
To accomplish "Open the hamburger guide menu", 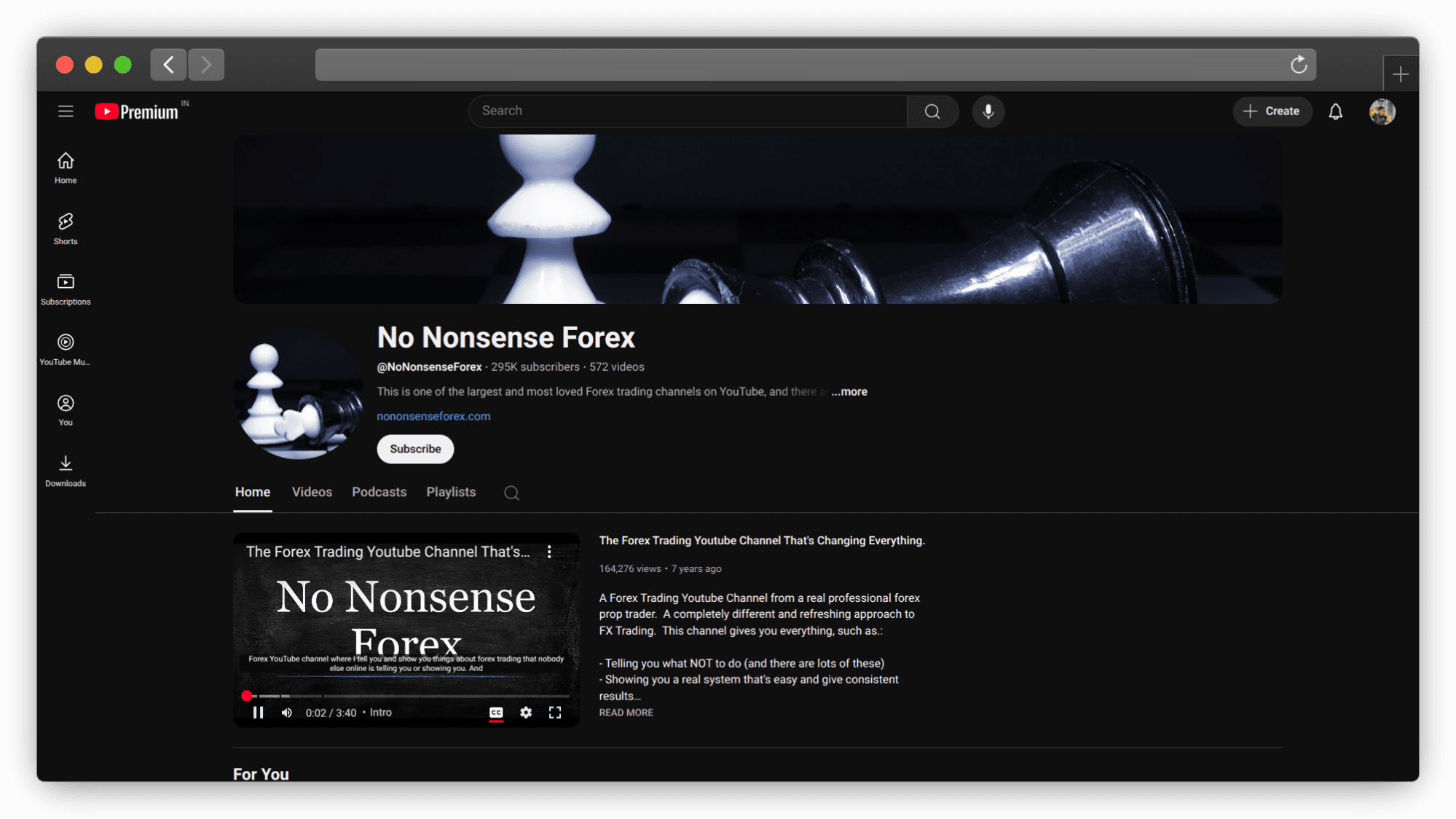I will (x=66, y=111).
